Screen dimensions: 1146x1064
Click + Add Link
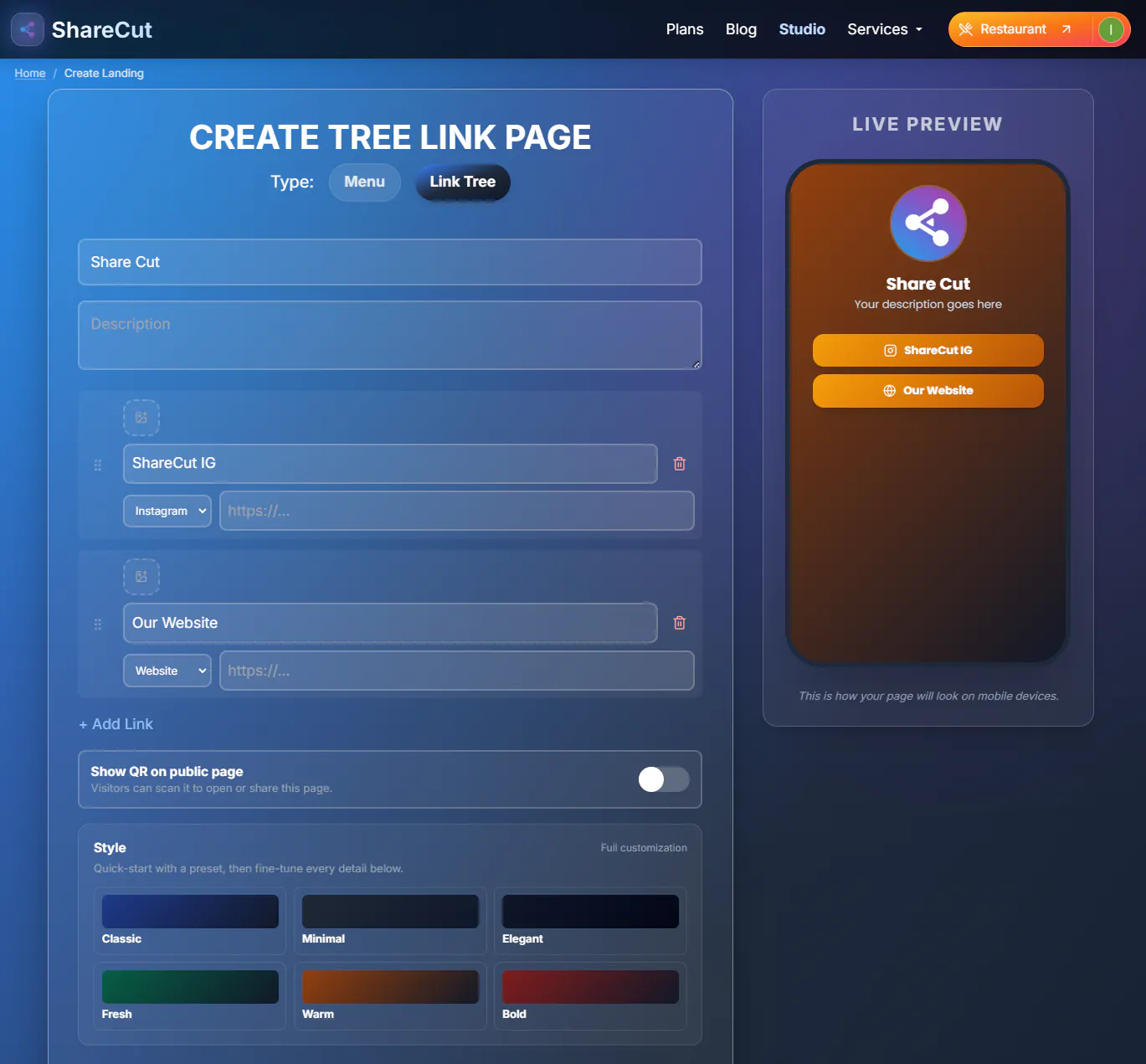pyautogui.click(x=116, y=724)
